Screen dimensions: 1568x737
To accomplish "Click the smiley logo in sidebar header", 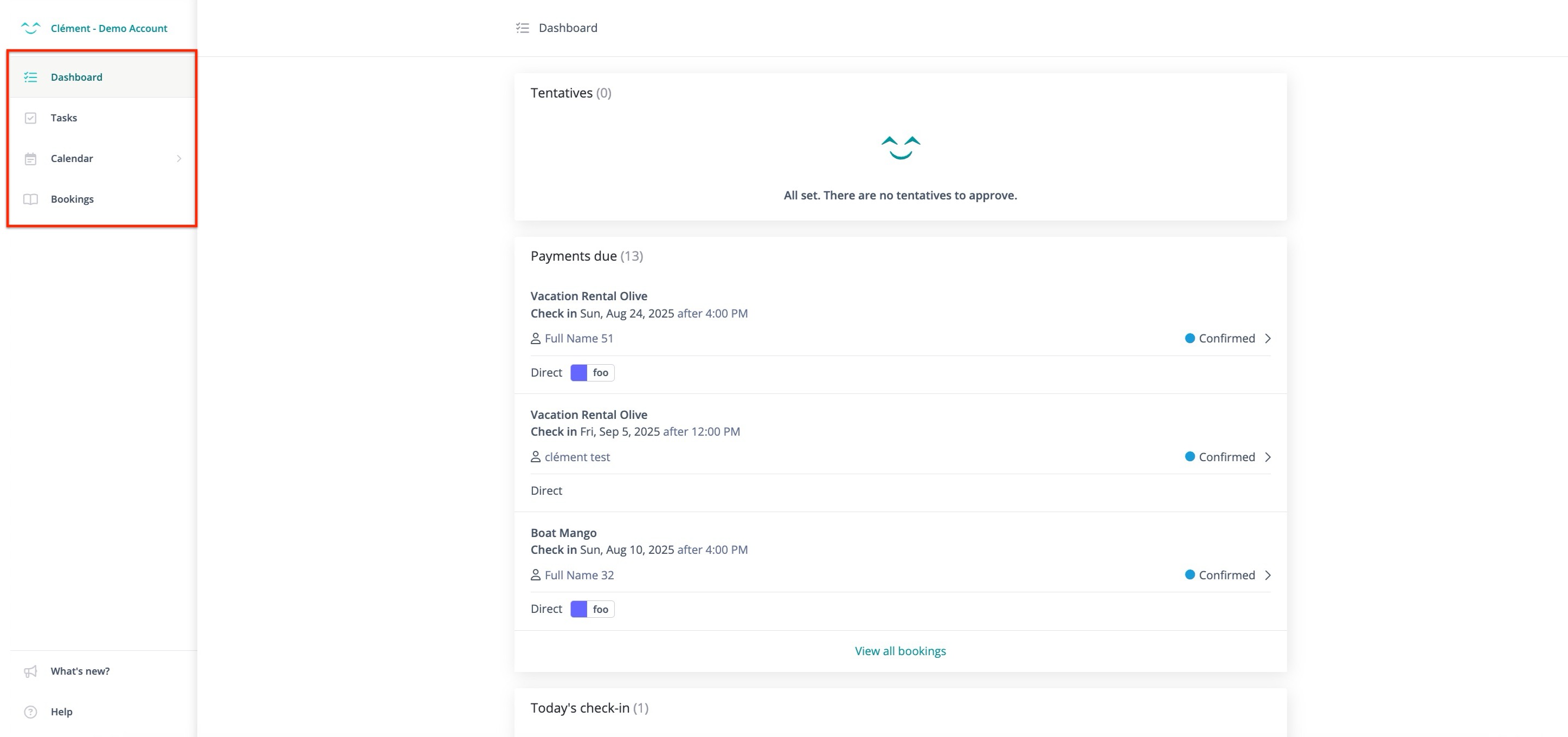I will click(x=30, y=28).
